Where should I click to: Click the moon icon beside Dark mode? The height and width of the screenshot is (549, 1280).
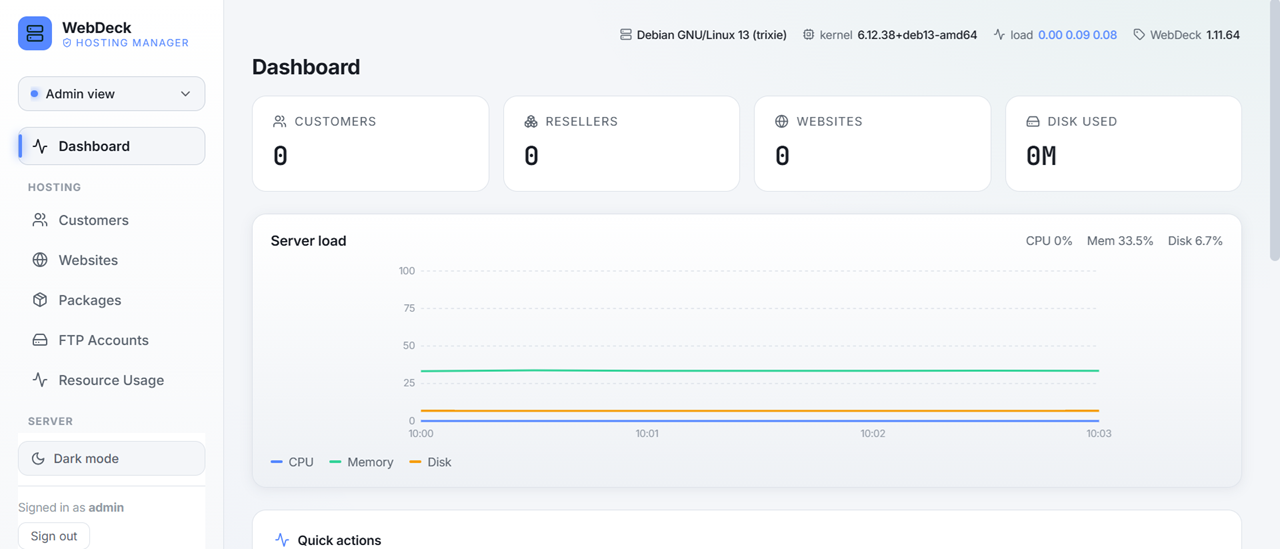38,458
